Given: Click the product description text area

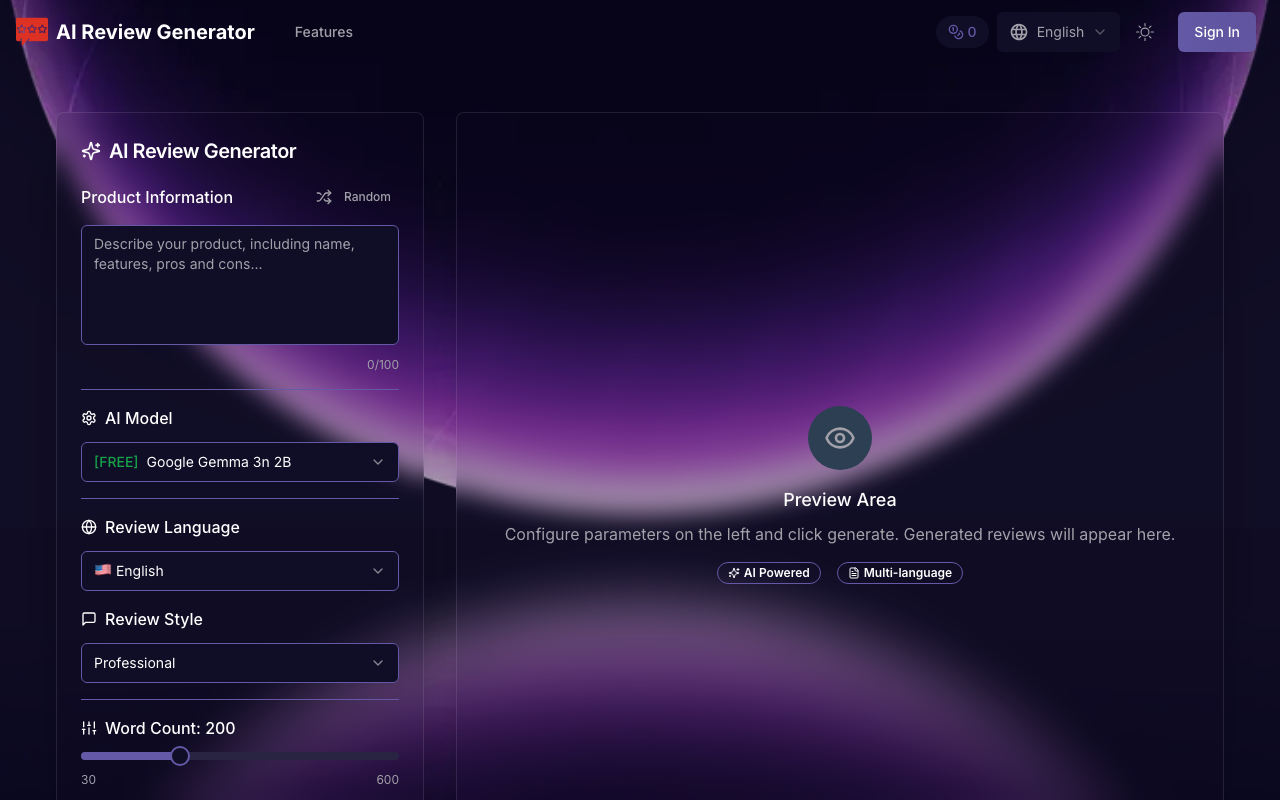Looking at the screenshot, I should [x=240, y=285].
